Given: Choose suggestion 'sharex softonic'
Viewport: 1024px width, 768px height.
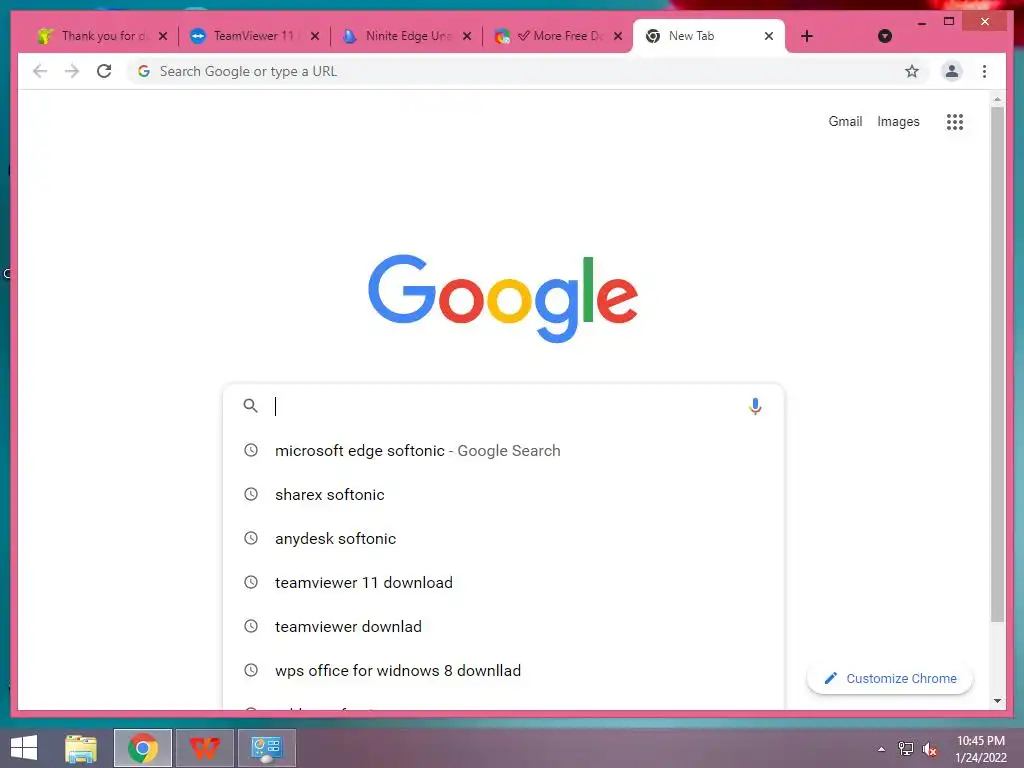Looking at the screenshot, I should (503, 494).
